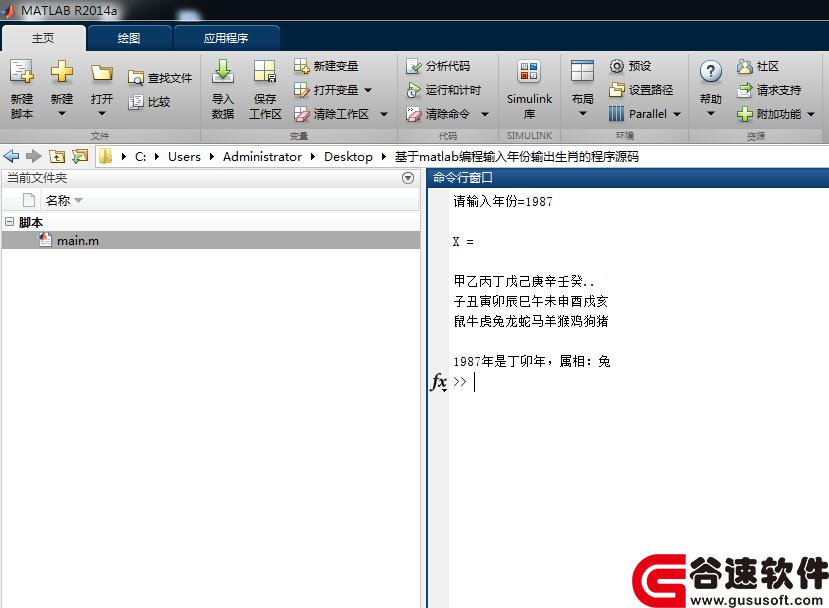
Task: Click Desktop in the address path
Action: tap(348, 156)
